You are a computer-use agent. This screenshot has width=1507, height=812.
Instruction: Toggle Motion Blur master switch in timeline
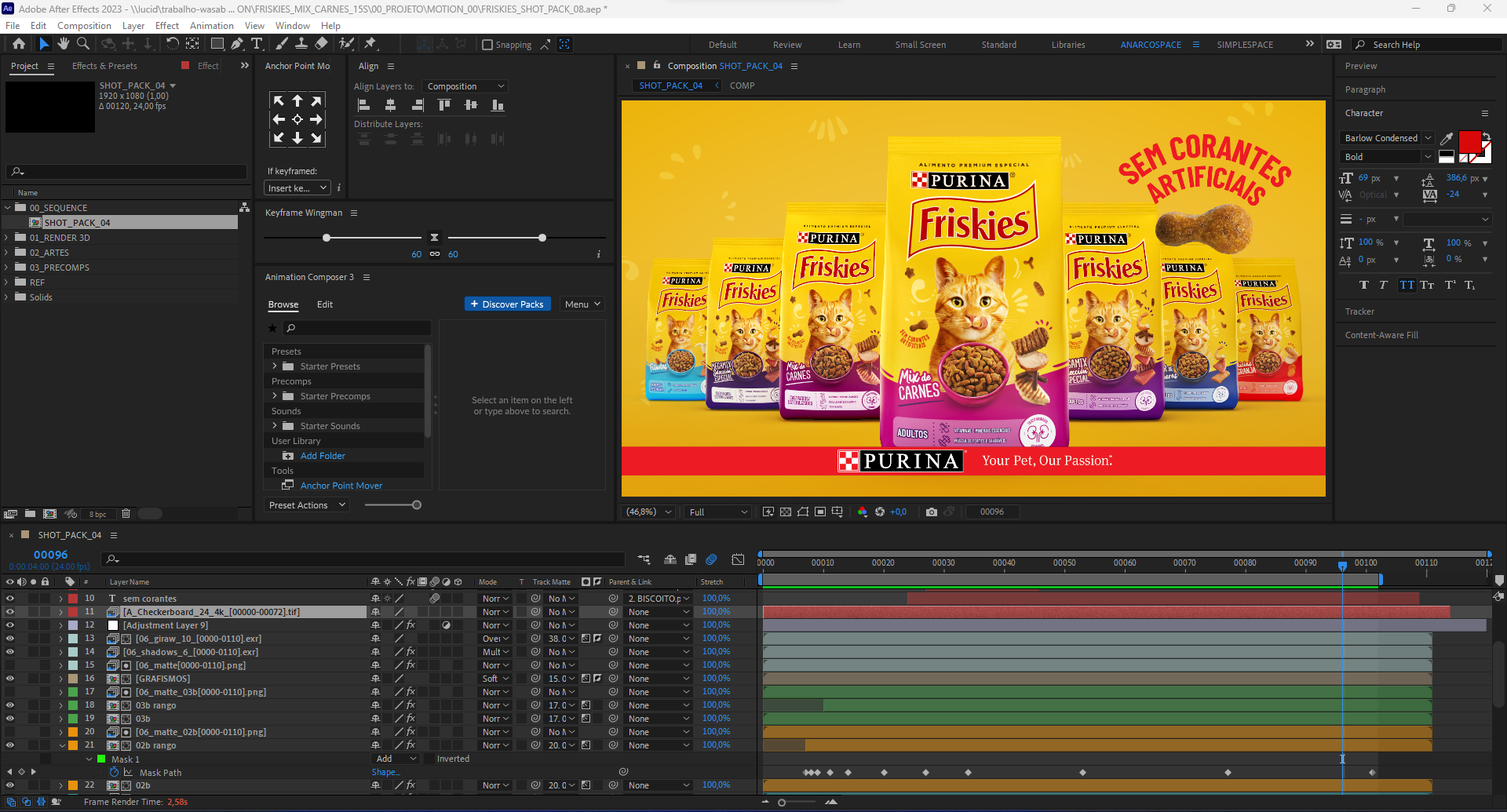711,559
